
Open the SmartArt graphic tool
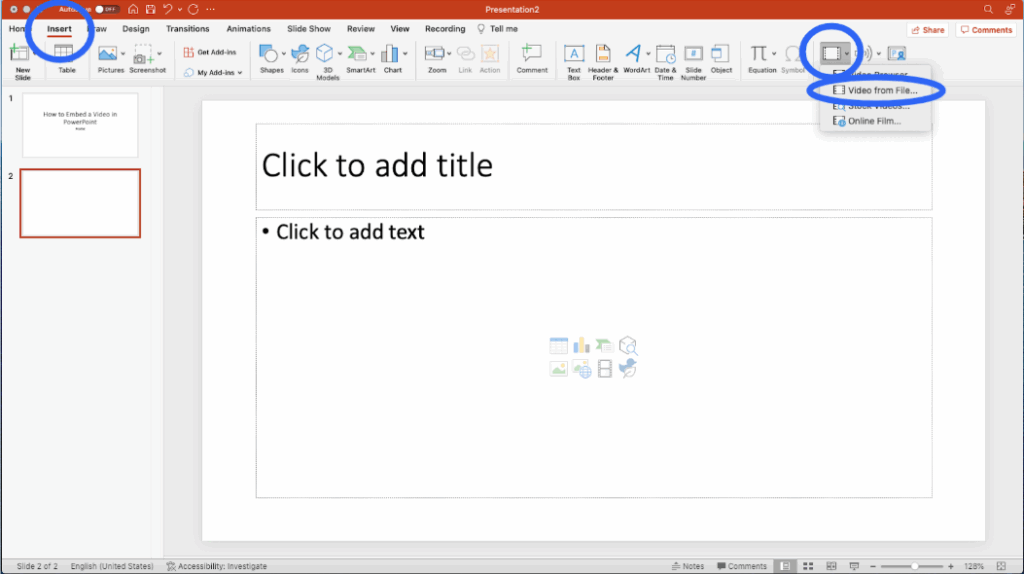pos(360,57)
